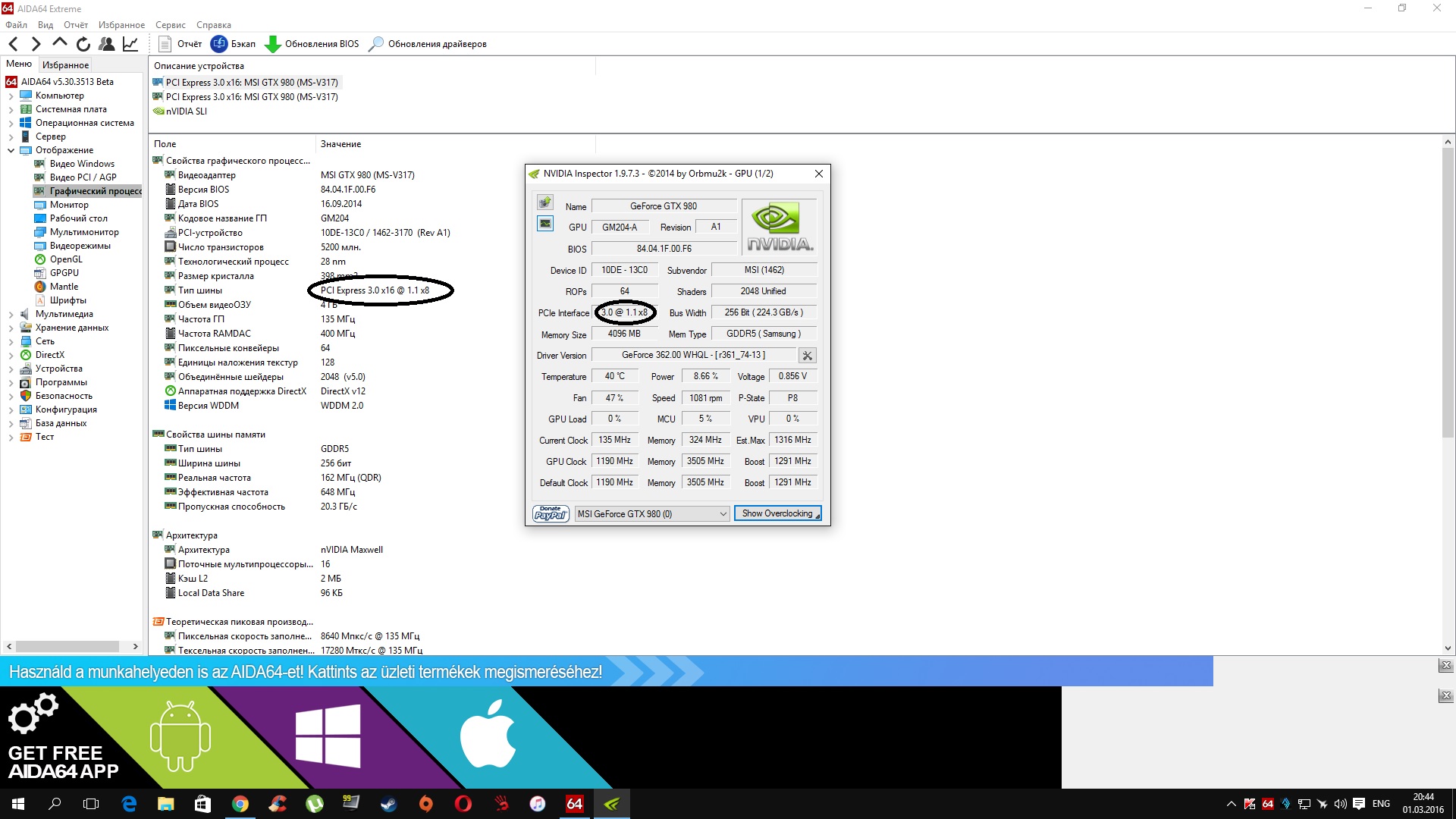The width and height of the screenshot is (1456, 819).
Task: Open the user accounts toolbar icon
Action: click(x=107, y=44)
